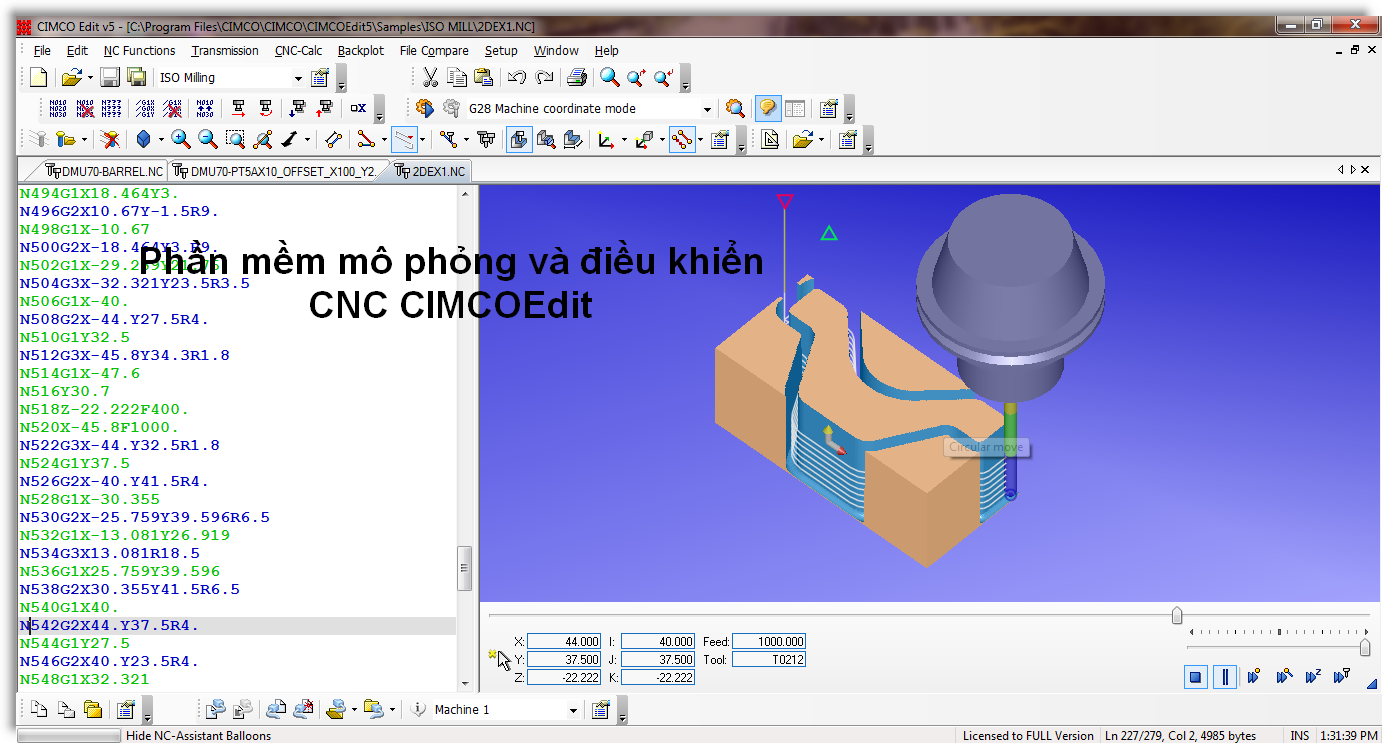Save the file with the single floppy disk icon
The width and height of the screenshot is (1382, 744).
(x=110, y=77)
